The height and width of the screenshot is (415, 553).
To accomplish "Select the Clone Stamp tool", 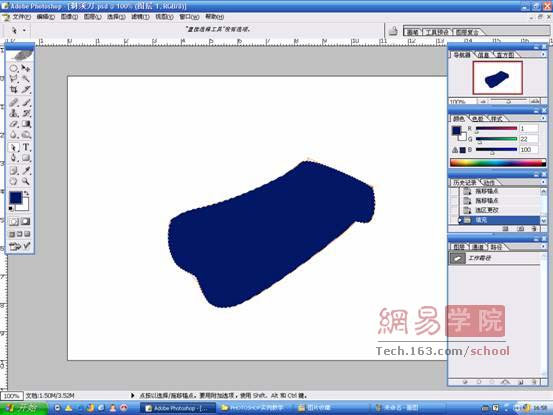I will click(x=14, y=113).
